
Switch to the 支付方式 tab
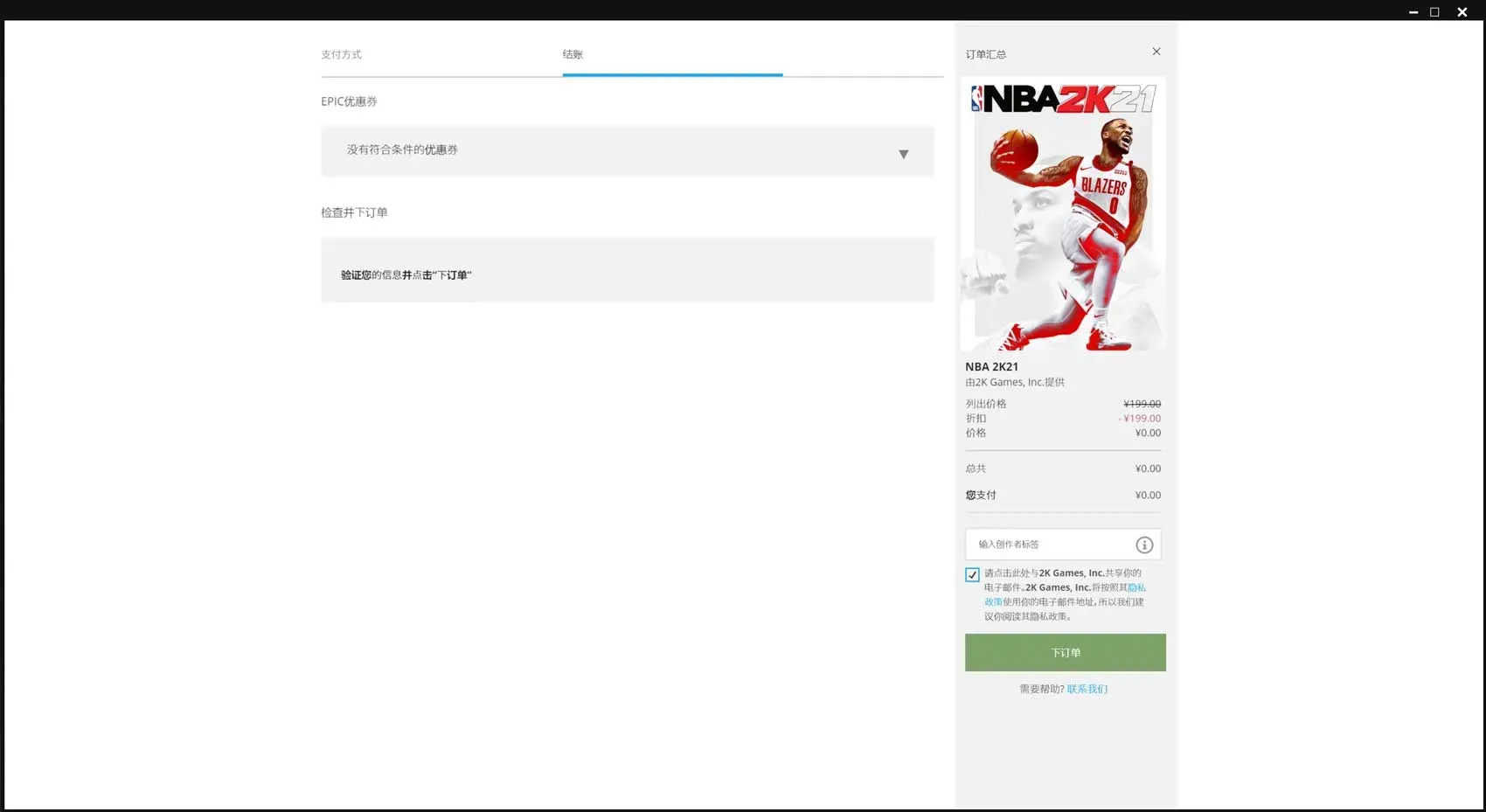(341, 54)
